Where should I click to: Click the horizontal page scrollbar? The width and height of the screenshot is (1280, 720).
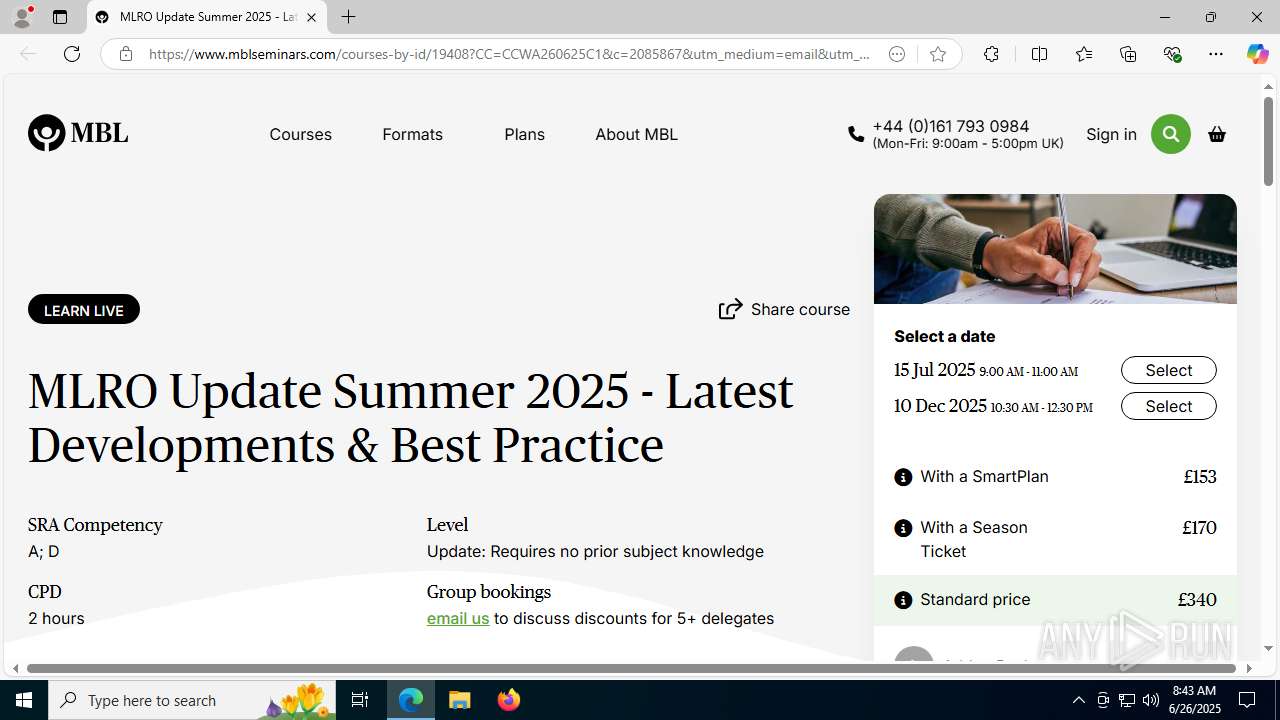point(631,668)
